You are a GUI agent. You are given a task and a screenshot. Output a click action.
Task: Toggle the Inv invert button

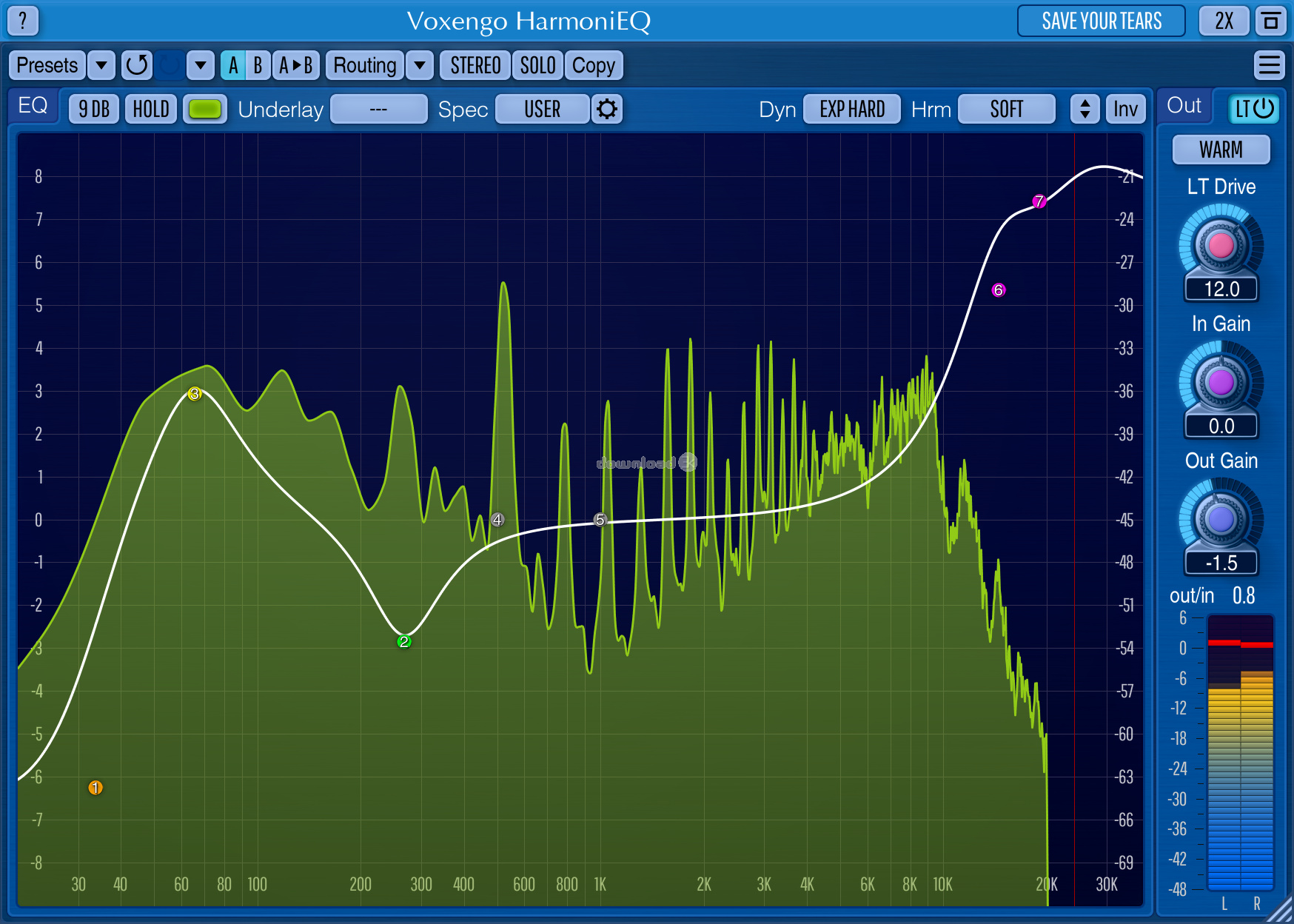(x=1125, y=109)
